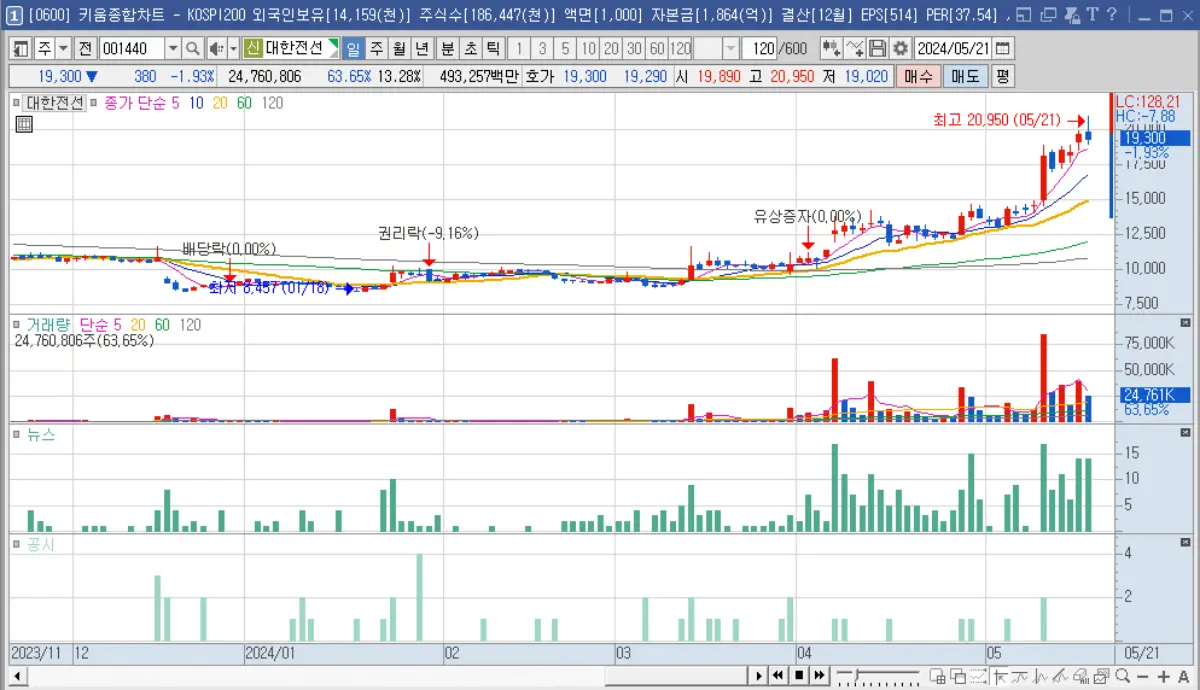Click the 전 button beside stock code
Screen dimensions: 1200x690
click(85, 49)
